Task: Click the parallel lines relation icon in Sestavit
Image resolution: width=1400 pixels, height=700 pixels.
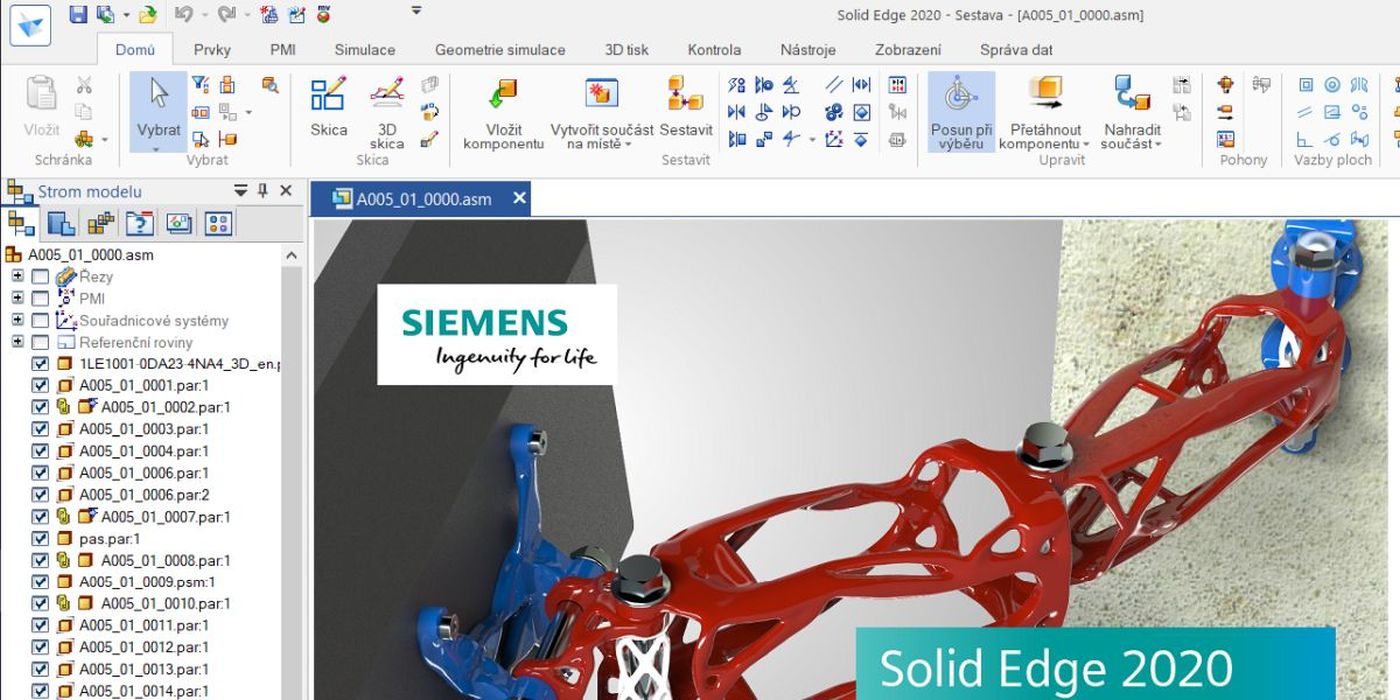Action: [833, 85]
